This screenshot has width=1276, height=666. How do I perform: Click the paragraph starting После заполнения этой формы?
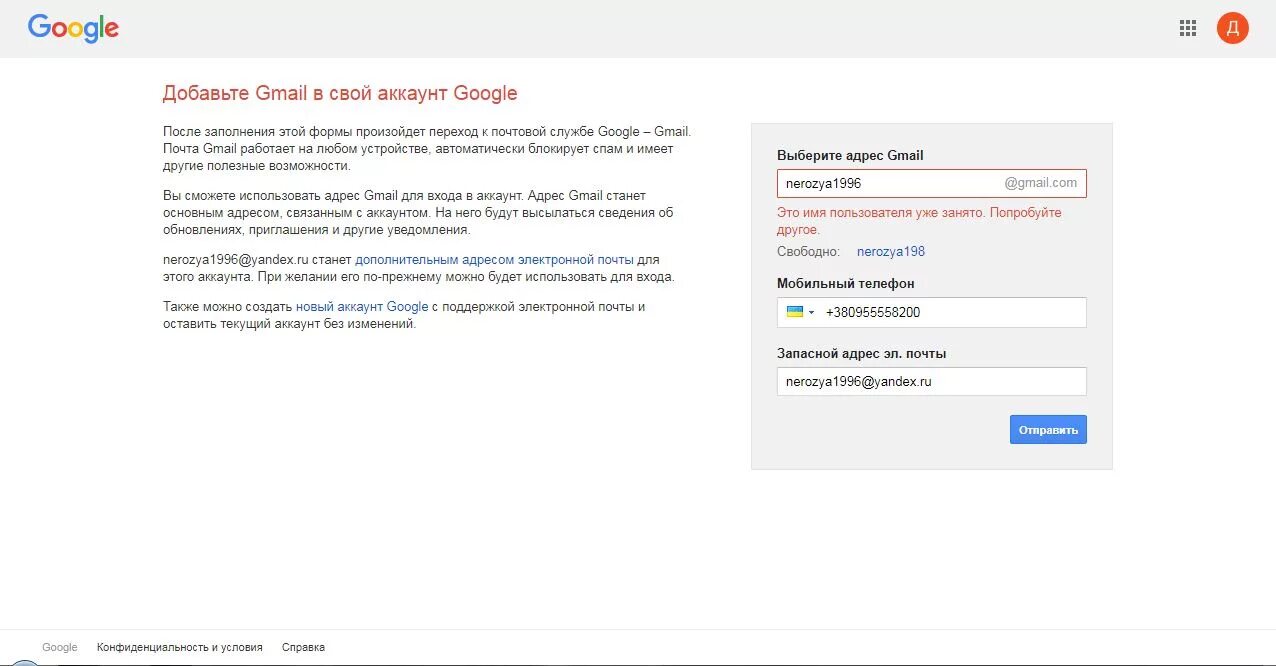[x=427, y=148]
